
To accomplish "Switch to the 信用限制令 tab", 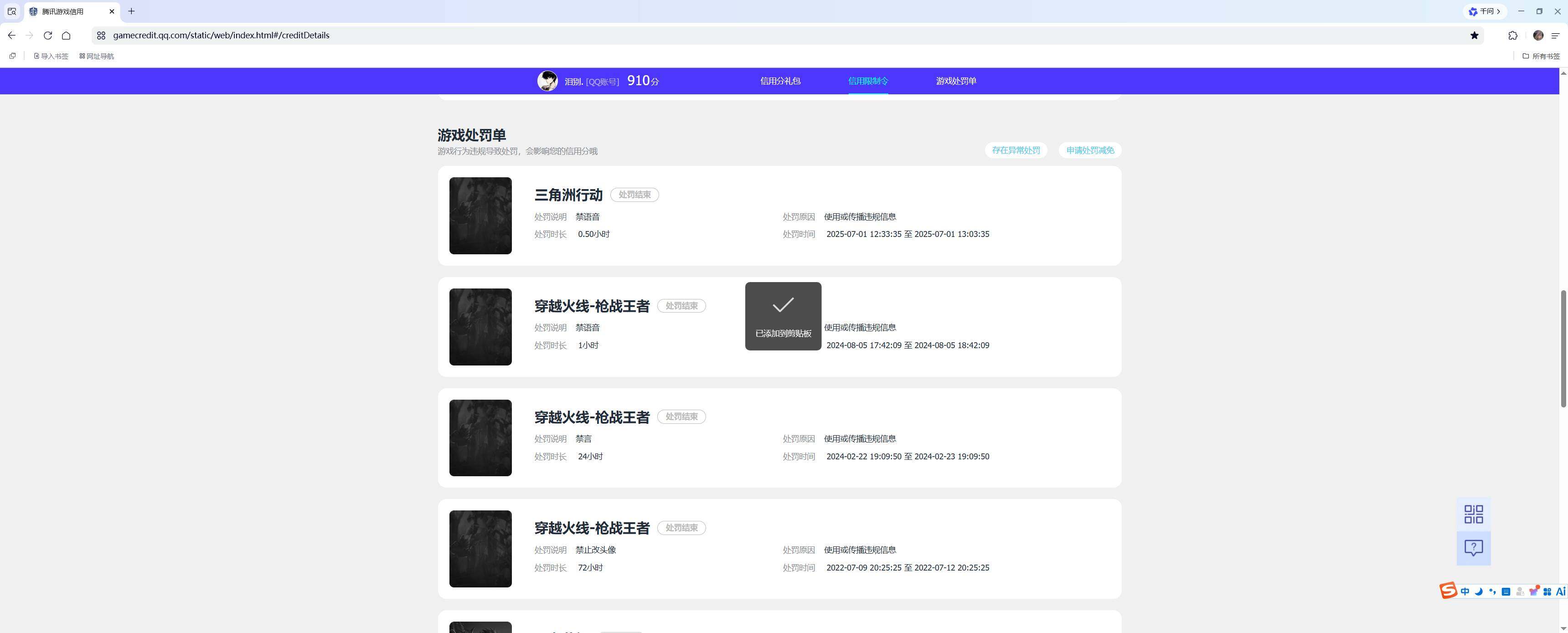I will [x=868, y=81].
